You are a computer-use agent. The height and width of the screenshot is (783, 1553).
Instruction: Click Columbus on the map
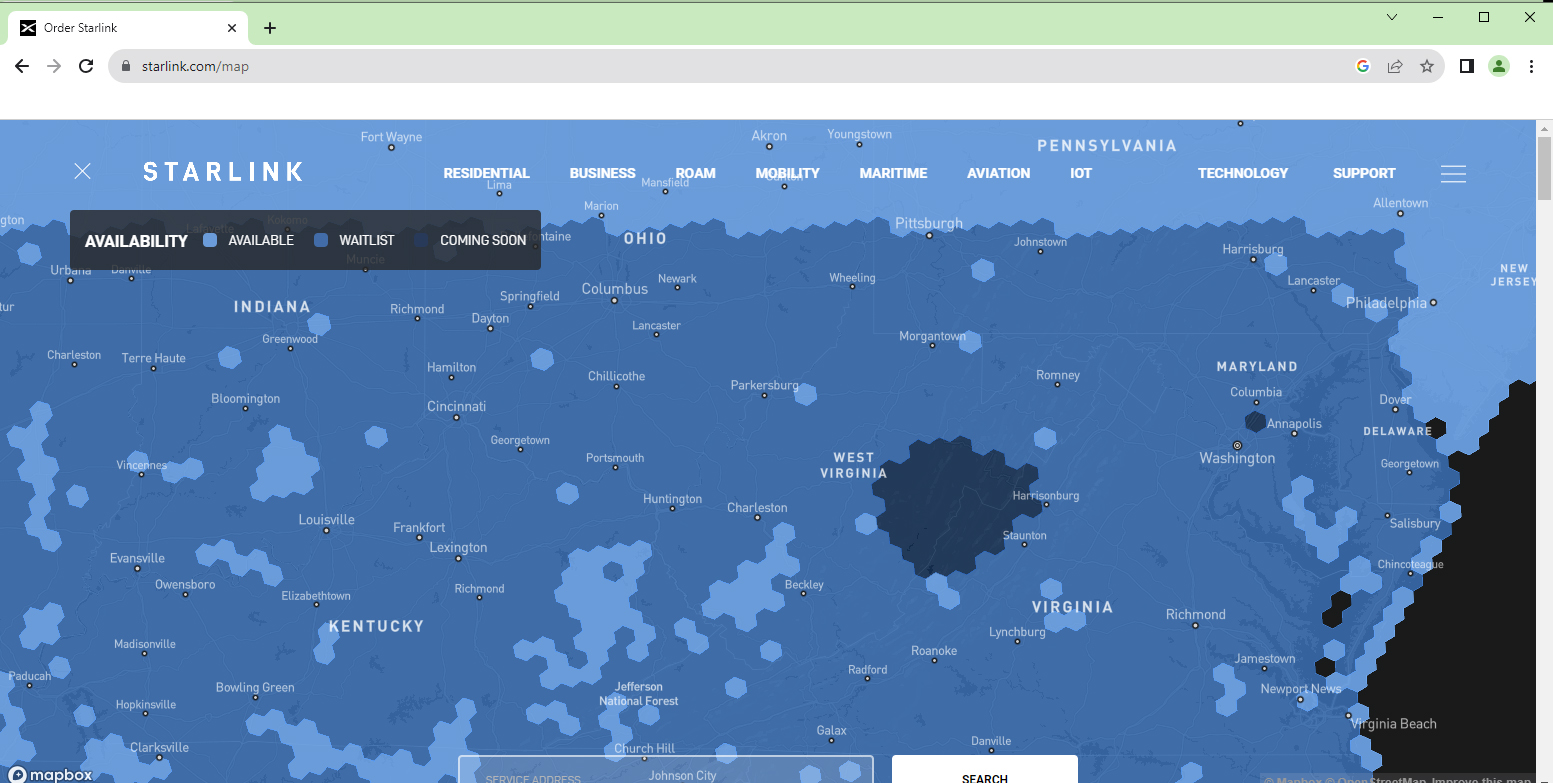615,288
